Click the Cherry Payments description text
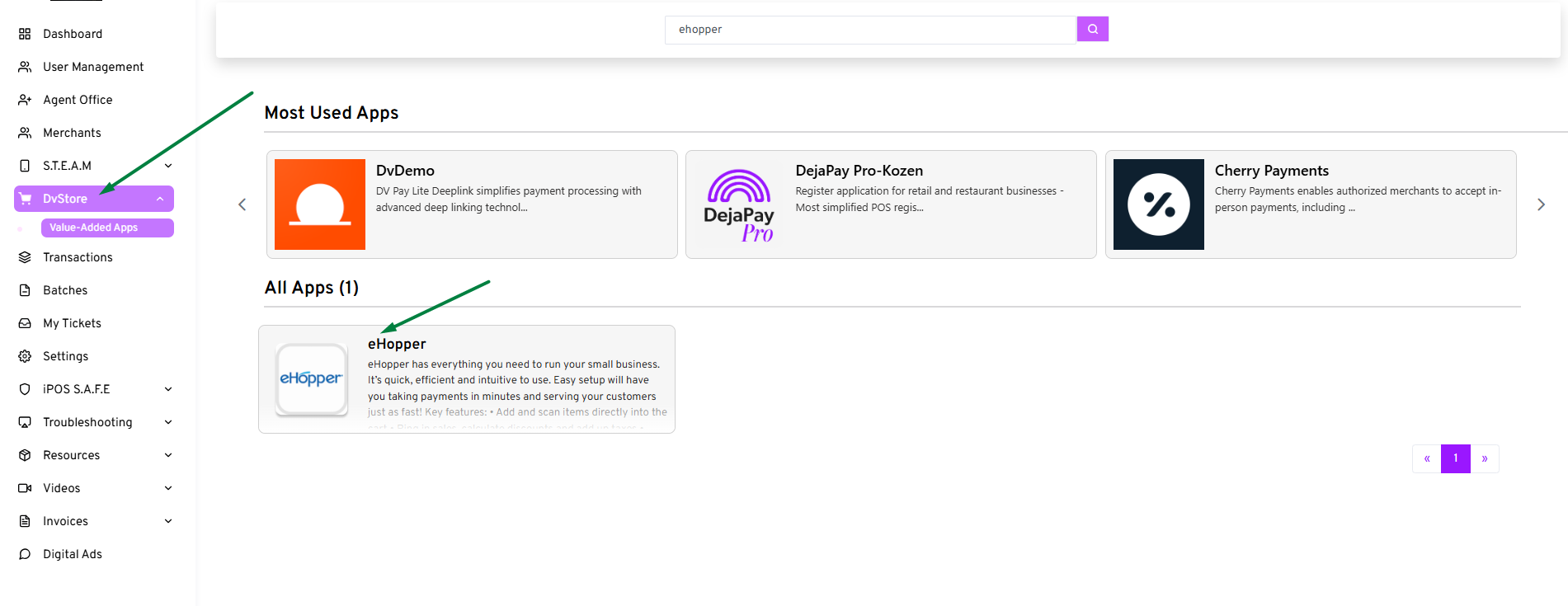The height and width of the screenshot is (606, 1568). click(1358, 200)
